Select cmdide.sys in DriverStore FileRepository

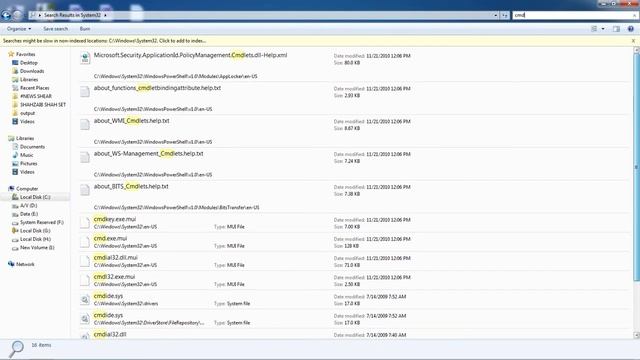click(108, 316)
